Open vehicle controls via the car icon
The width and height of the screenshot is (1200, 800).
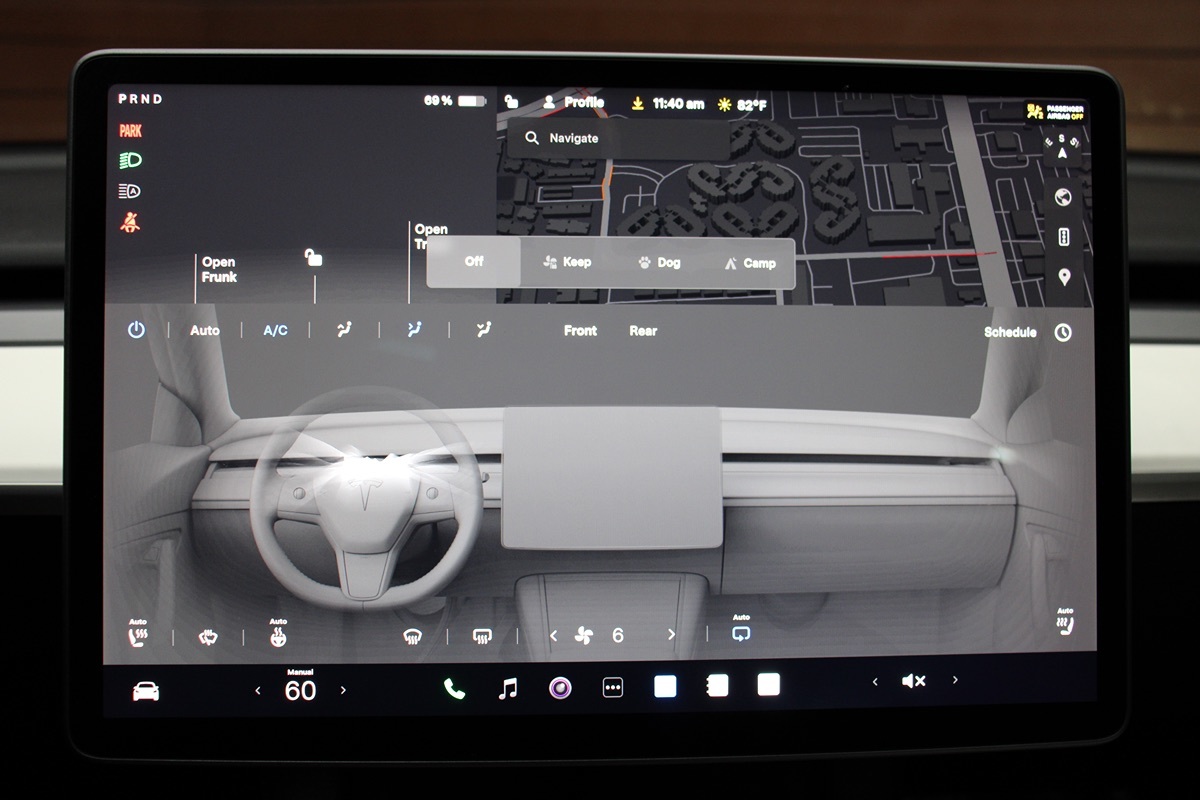click(x=146, y=691)
